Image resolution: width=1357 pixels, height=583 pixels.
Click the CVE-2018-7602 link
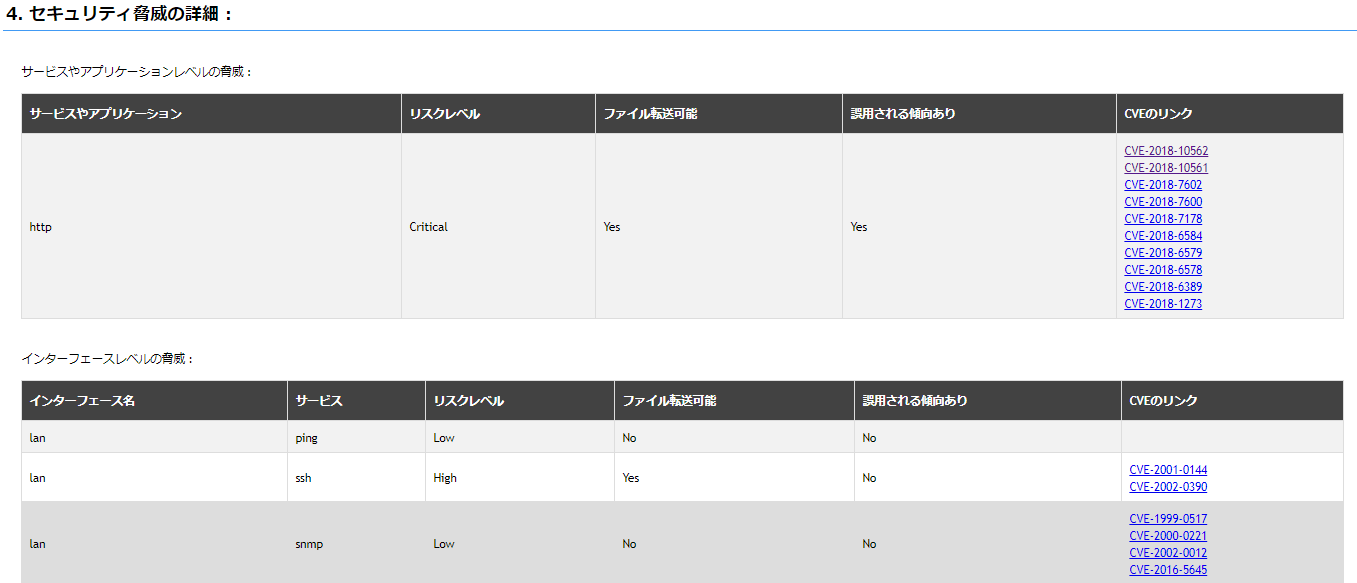click(x=1163, y=185)
